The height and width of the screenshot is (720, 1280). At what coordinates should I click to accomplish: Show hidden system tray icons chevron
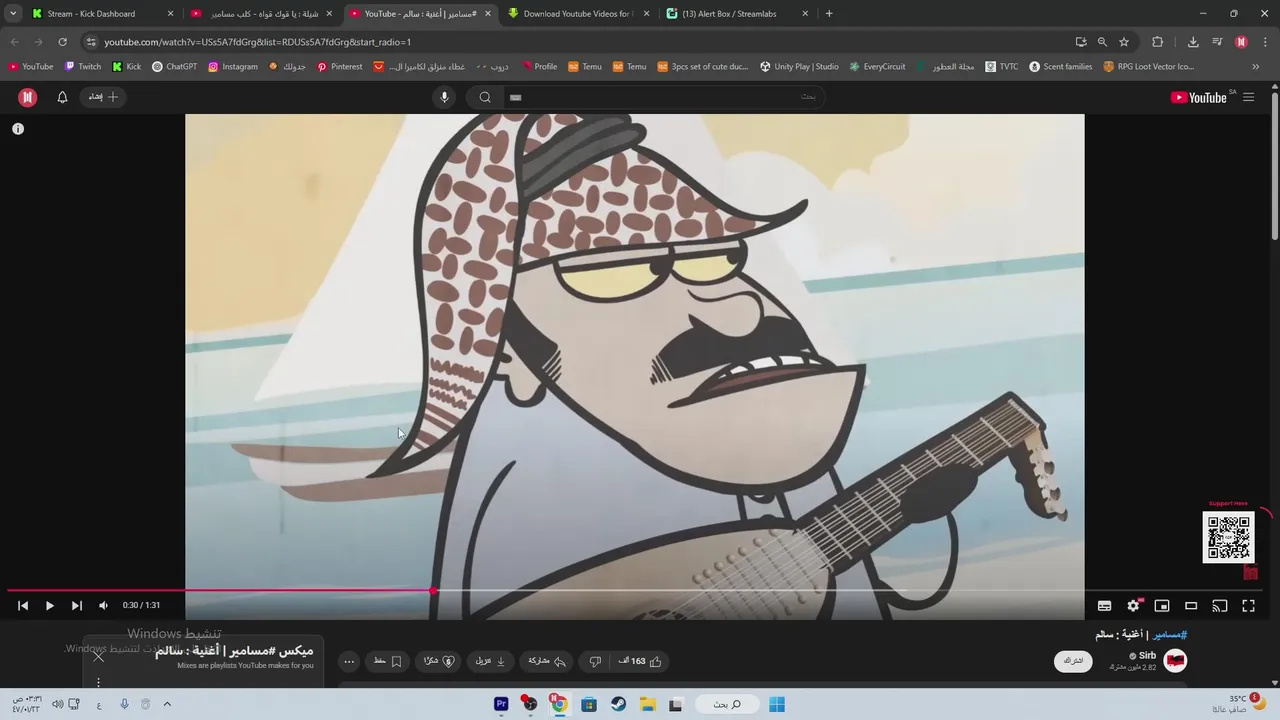167,704
